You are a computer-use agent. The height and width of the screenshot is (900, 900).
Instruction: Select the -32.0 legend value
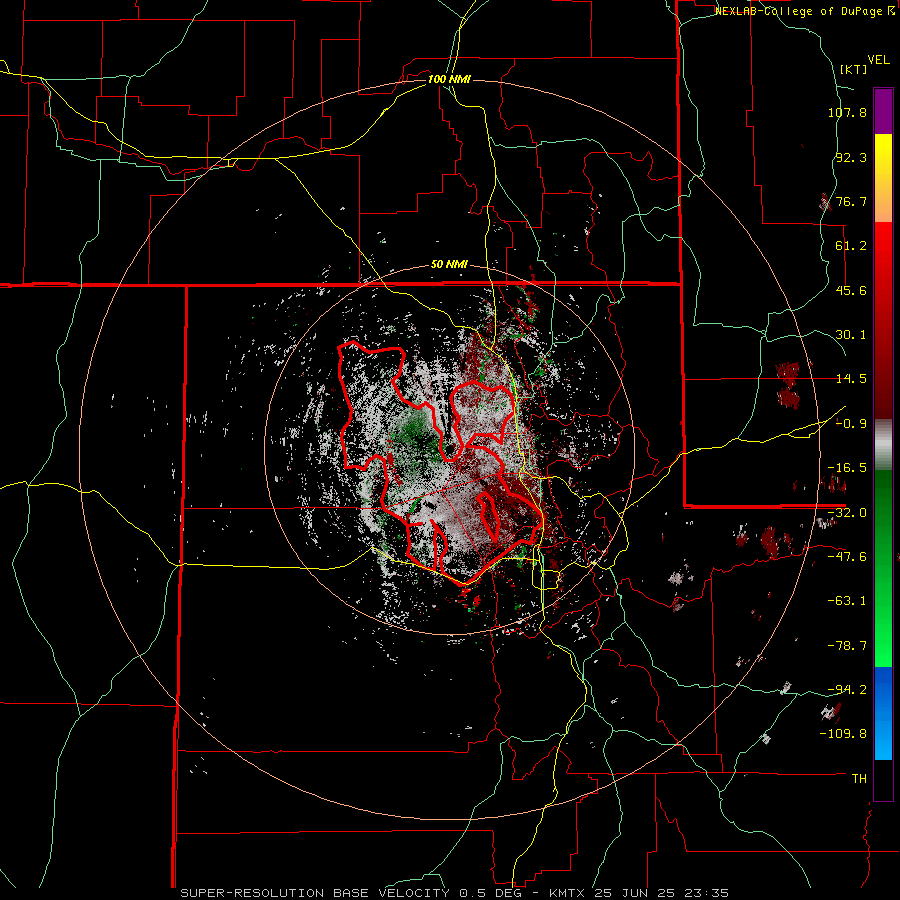(x=847, y=513)
